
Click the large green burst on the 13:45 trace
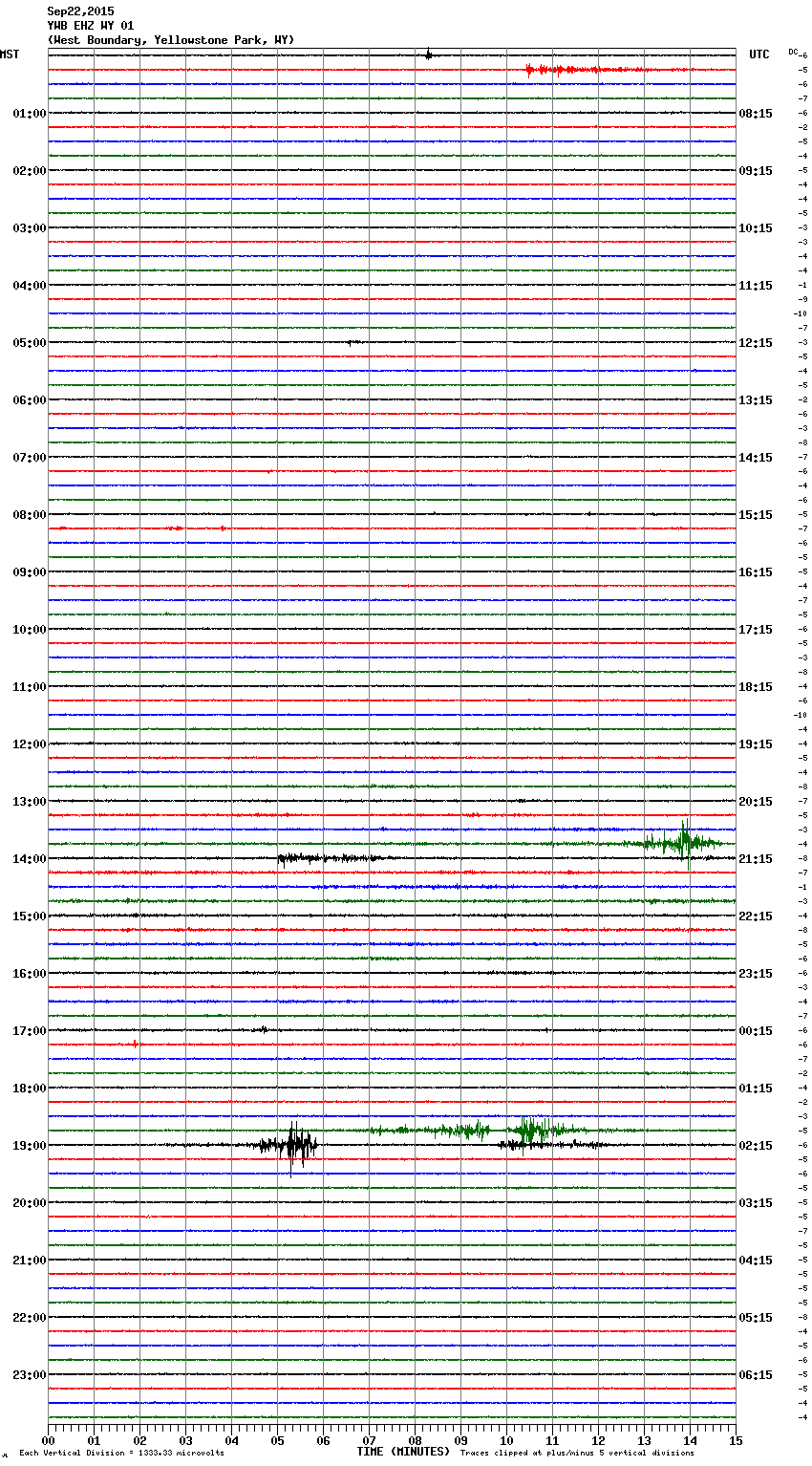point(681,843)
